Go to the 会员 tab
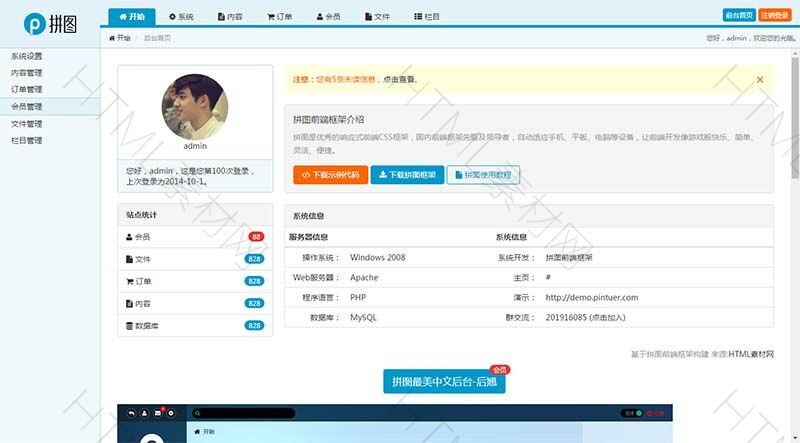This screenshot has height=443, width=800. click(x=328, y=17)
